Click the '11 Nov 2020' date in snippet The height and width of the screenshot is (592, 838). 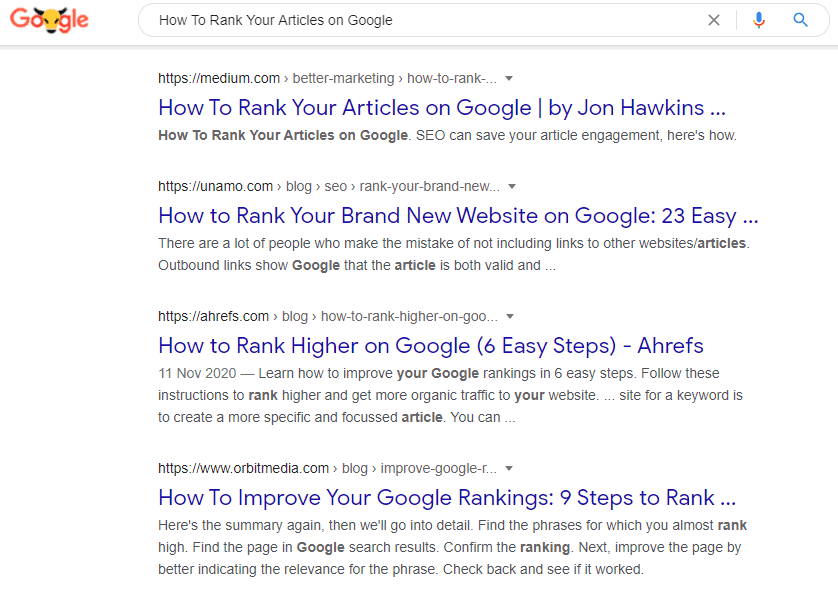(x=197, y=373)
